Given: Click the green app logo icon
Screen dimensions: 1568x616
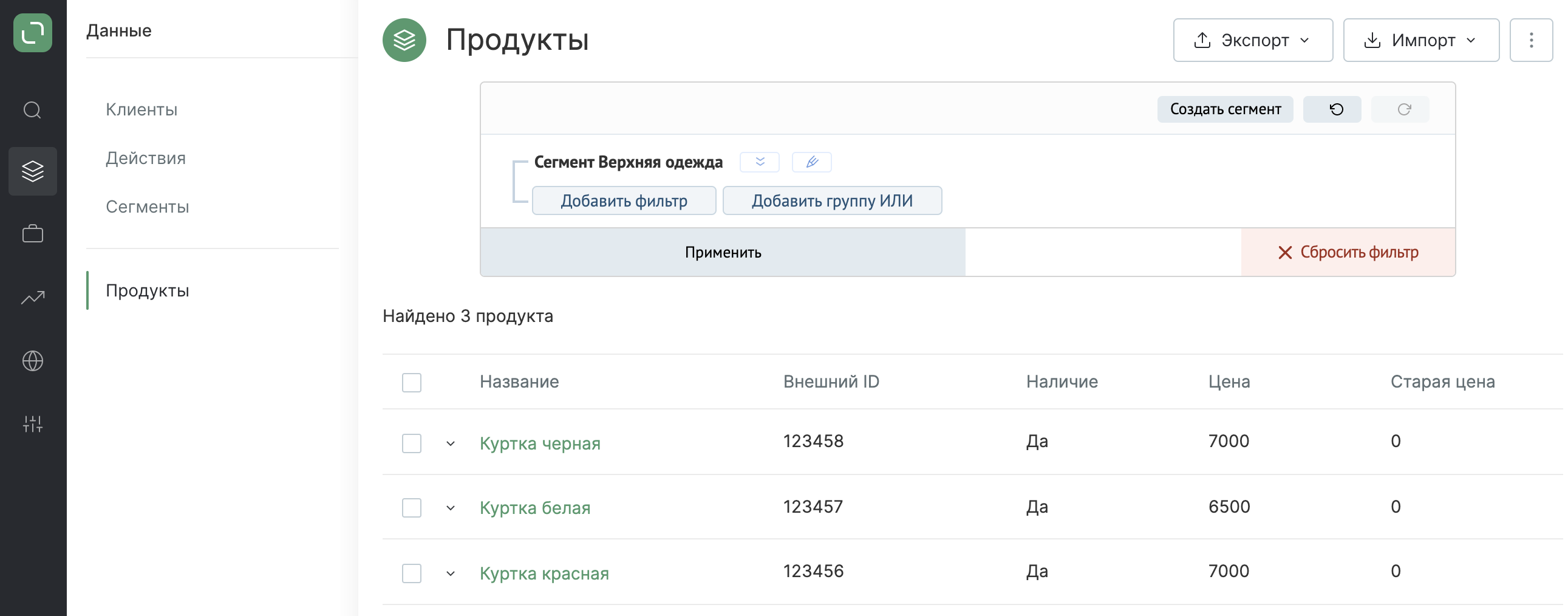Looking at the screenshot, I should pyautogui.click(x=33, y=33).
